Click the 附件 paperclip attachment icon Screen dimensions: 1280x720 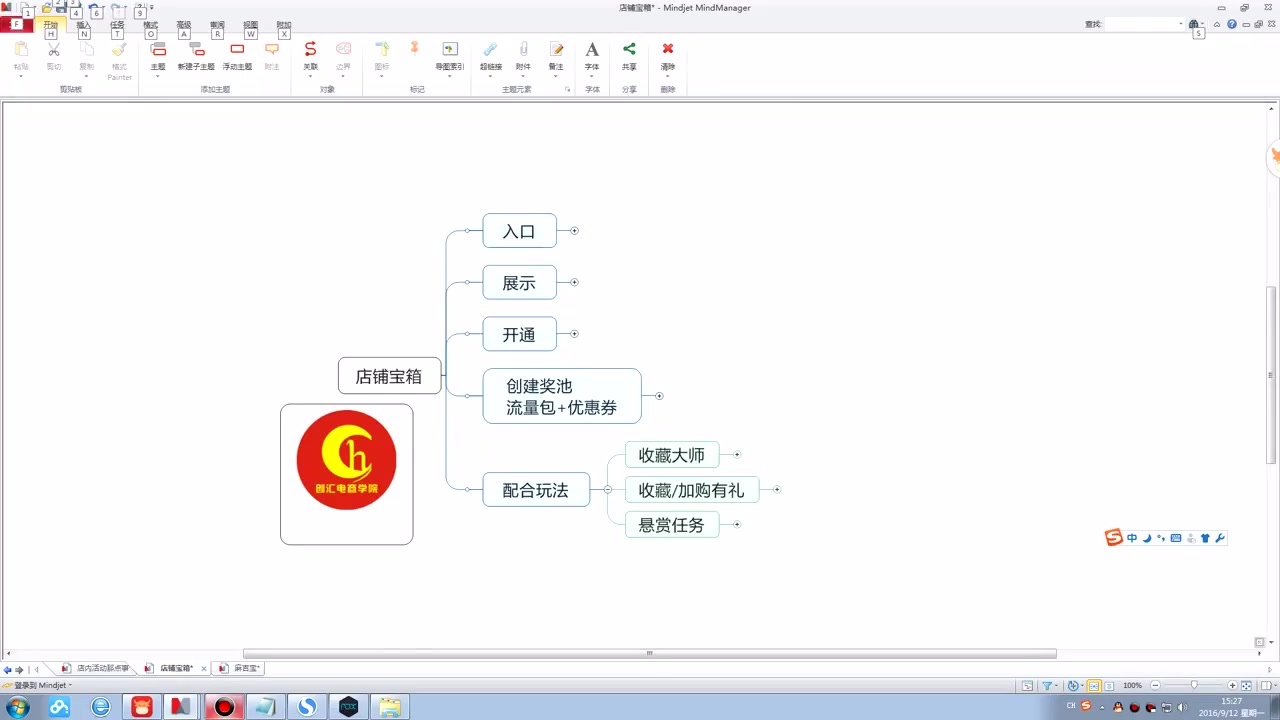[523, 49]
